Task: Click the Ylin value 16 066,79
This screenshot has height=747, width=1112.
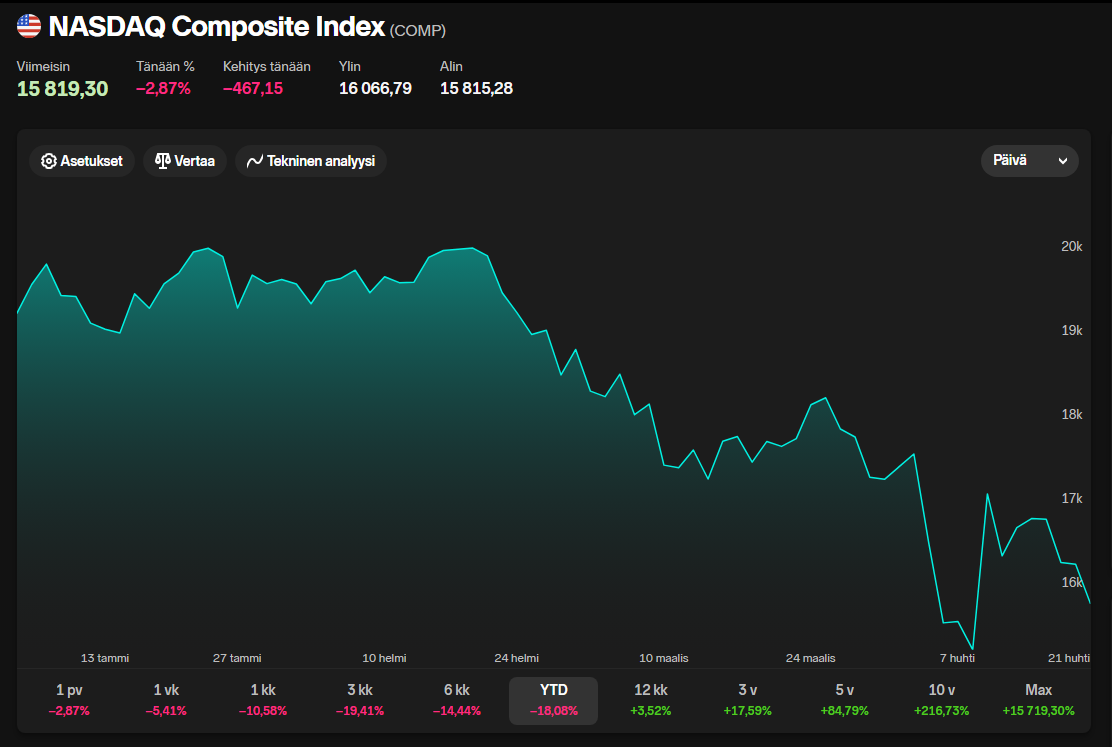Action: coord(375,89)
